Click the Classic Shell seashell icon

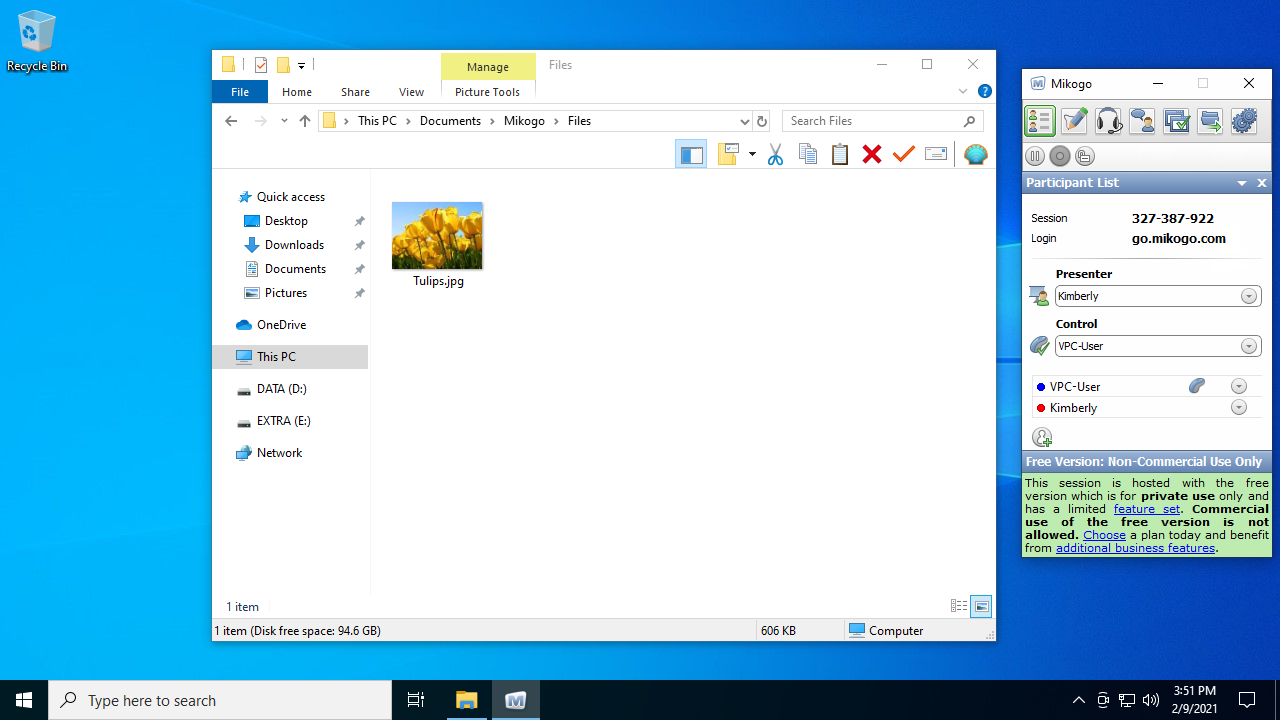coord(975,154)
